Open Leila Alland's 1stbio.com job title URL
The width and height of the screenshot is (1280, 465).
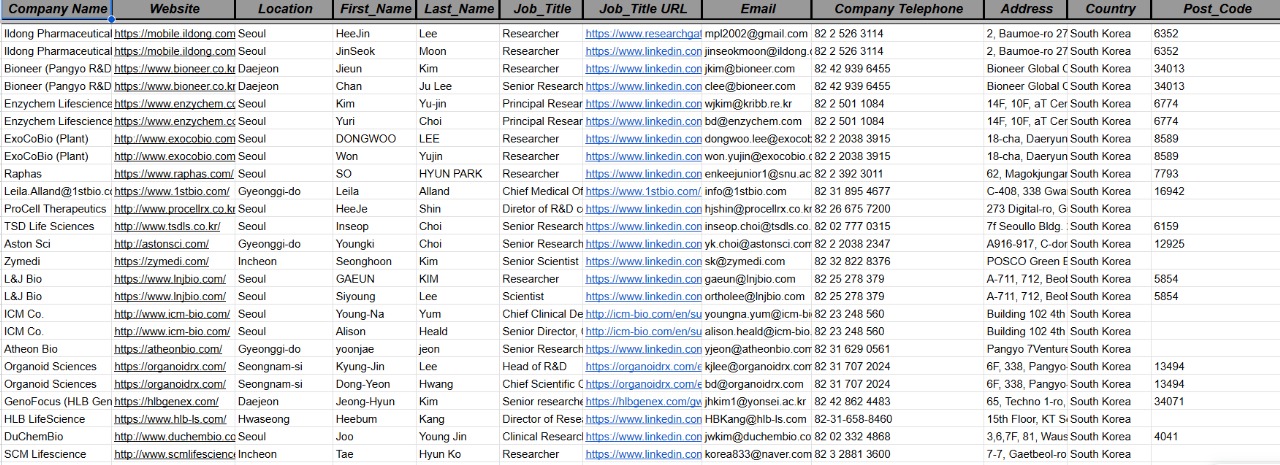click(643, 191)
